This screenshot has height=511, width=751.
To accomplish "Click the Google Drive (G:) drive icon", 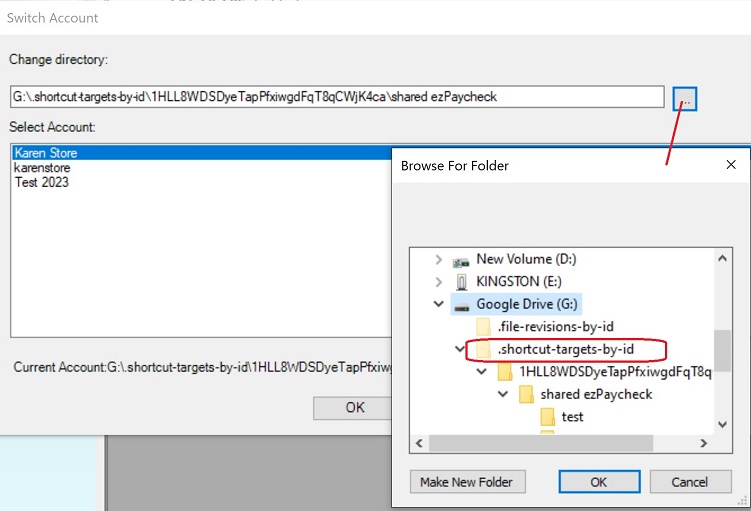I will pos(461,307).
